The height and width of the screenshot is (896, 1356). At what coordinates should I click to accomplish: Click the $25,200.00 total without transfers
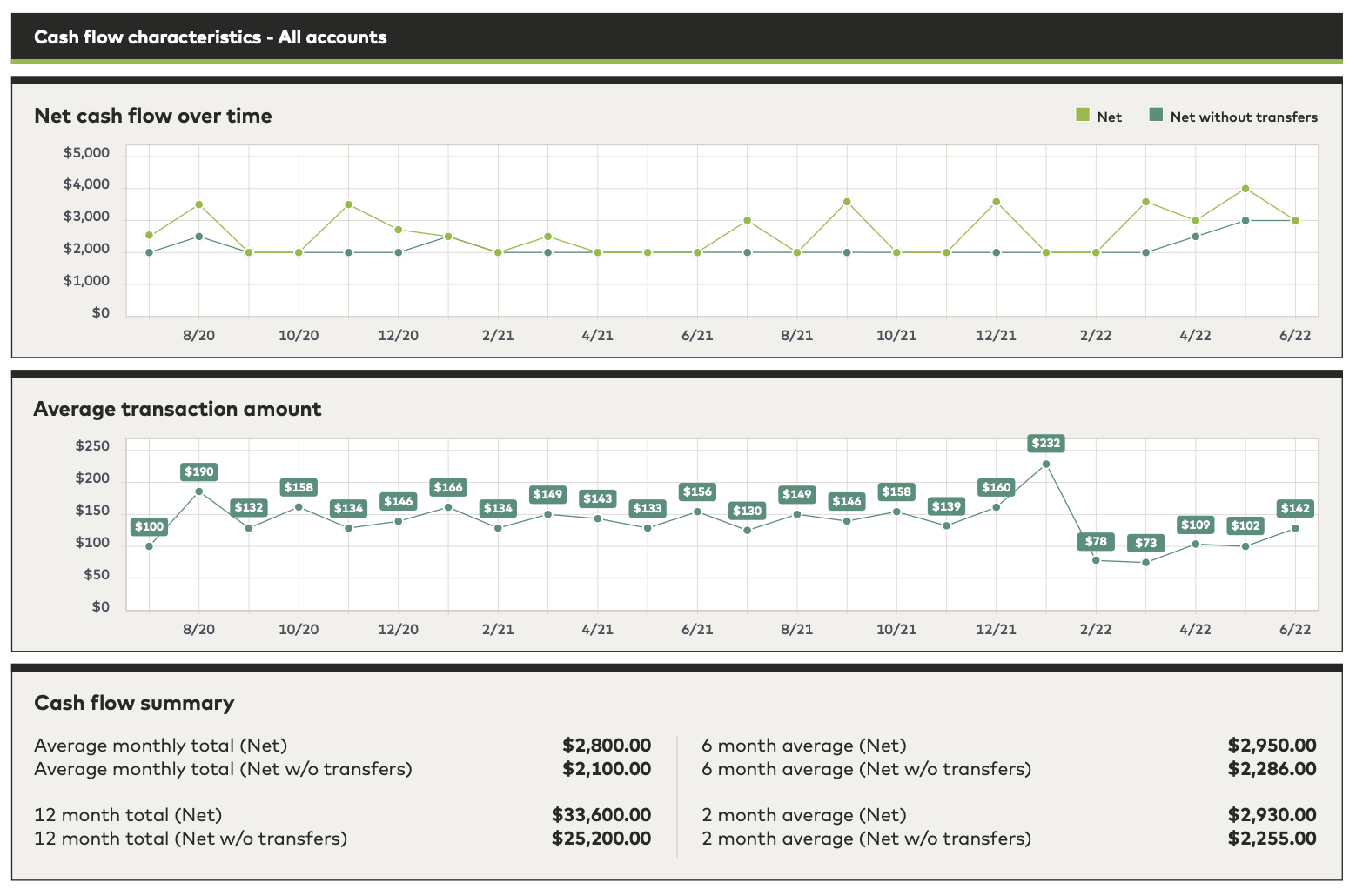coord(601,839)
